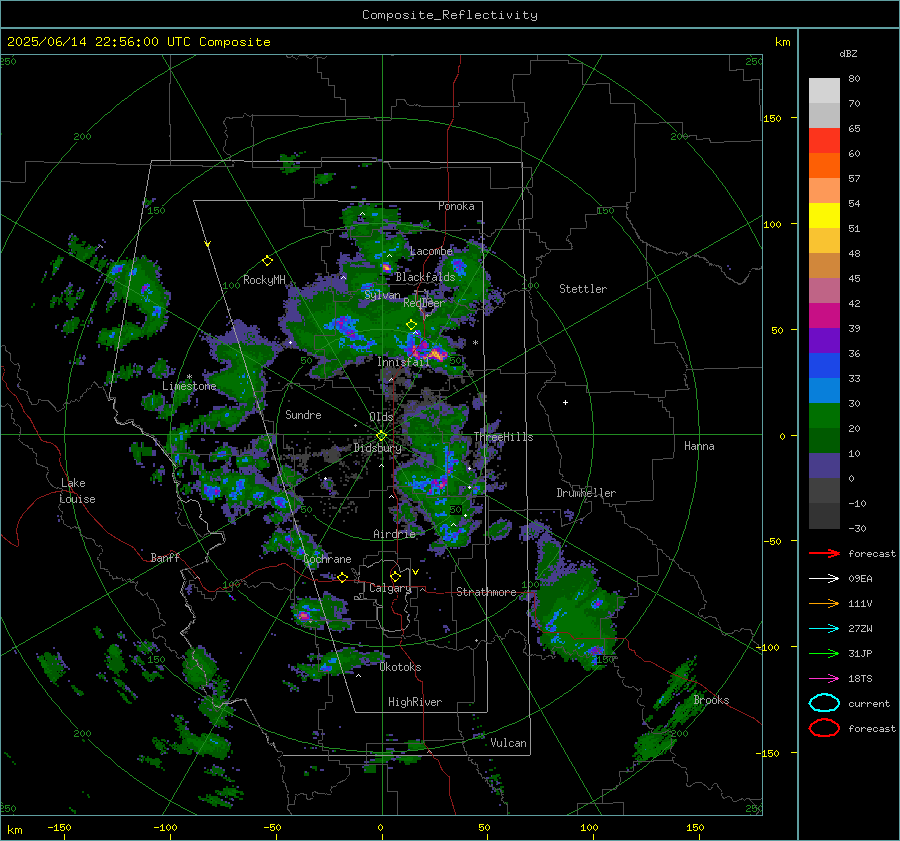Click the yellow diamond marker near Cochrane
Image resolution: width=900 pixels, height=841 pixels.
tap(342, 578)
